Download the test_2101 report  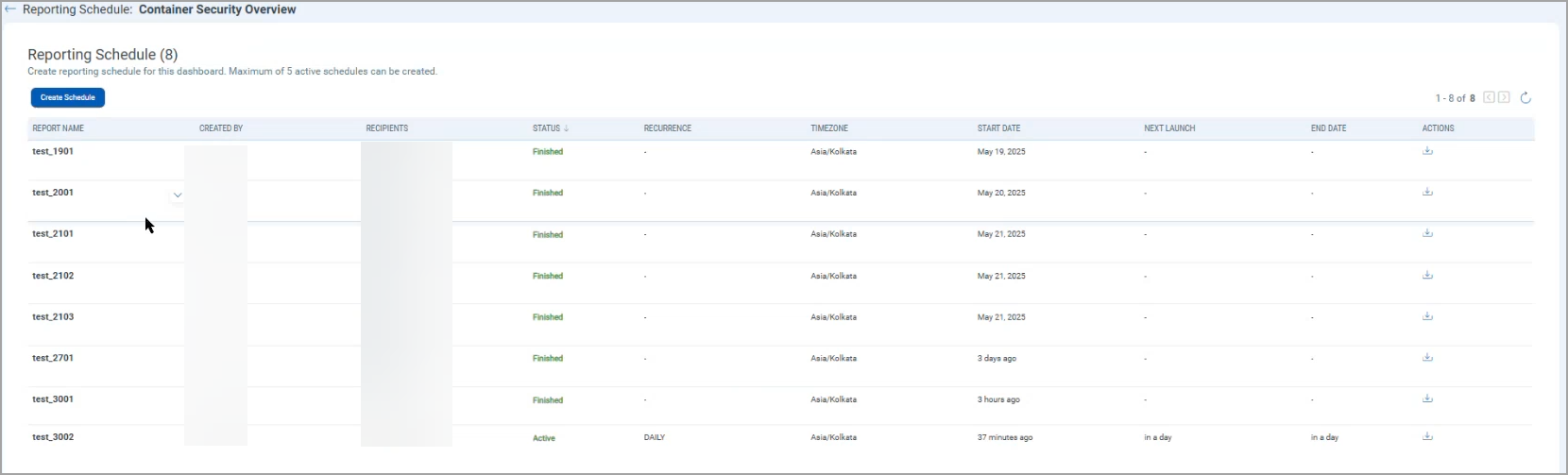[x=1427, y=233]
